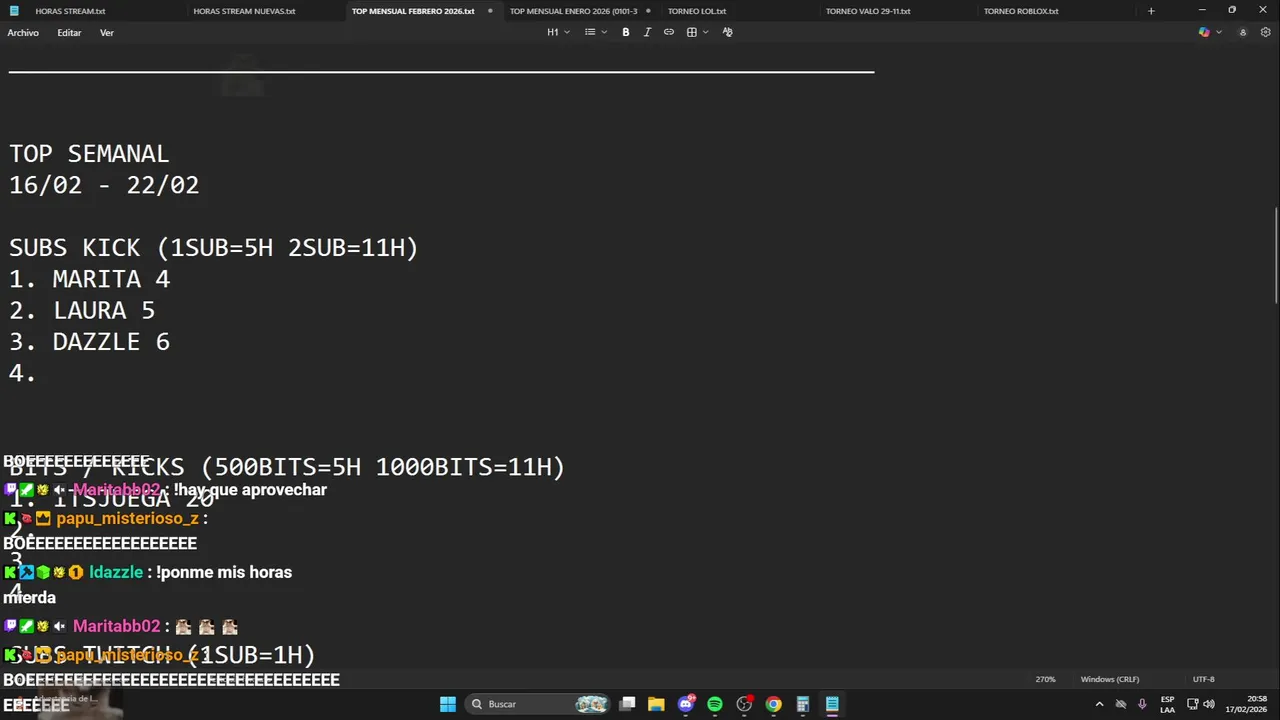Toggle bold formatting
This screenshot has width=1280, height=720.
coord(626,32)
